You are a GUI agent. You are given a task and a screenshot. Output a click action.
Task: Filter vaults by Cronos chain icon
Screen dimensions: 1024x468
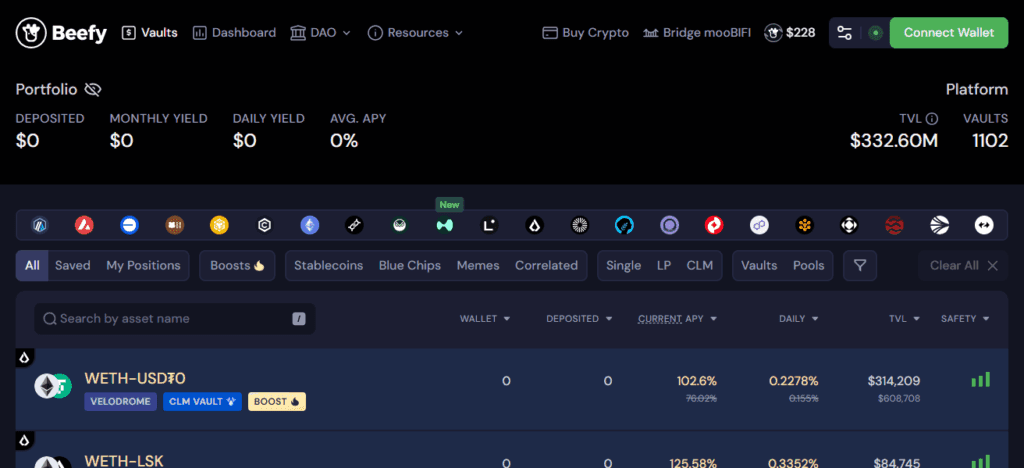point(264,226)
